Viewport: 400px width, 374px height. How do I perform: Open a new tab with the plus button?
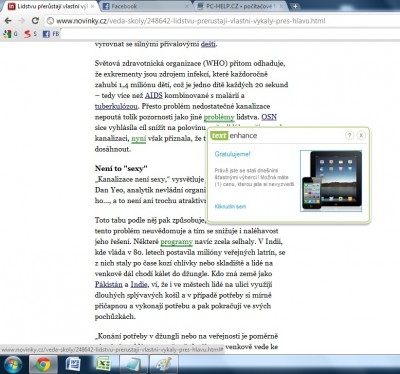click(x=295, y=6)
